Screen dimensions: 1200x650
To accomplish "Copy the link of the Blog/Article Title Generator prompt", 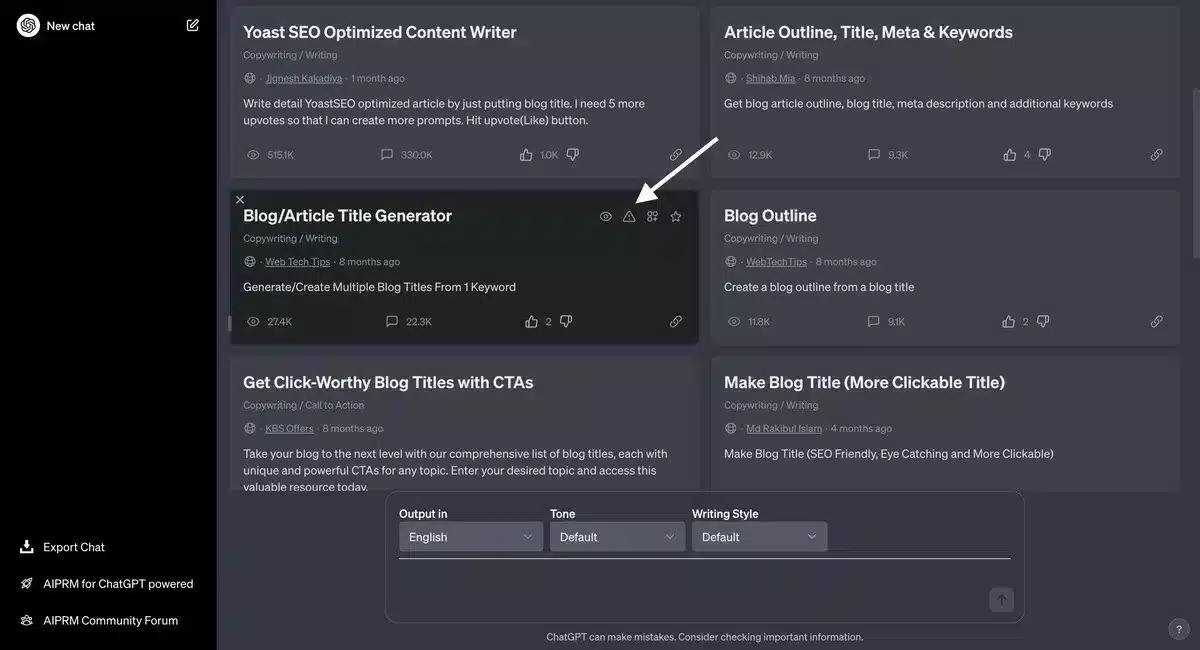I will click(676, 322).
